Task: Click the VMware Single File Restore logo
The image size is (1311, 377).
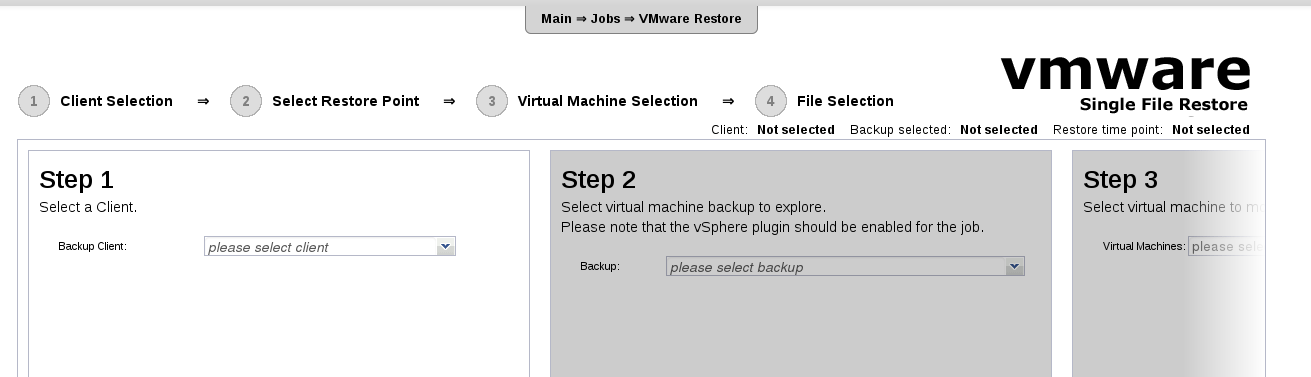Action: (x=1125, y=83)
